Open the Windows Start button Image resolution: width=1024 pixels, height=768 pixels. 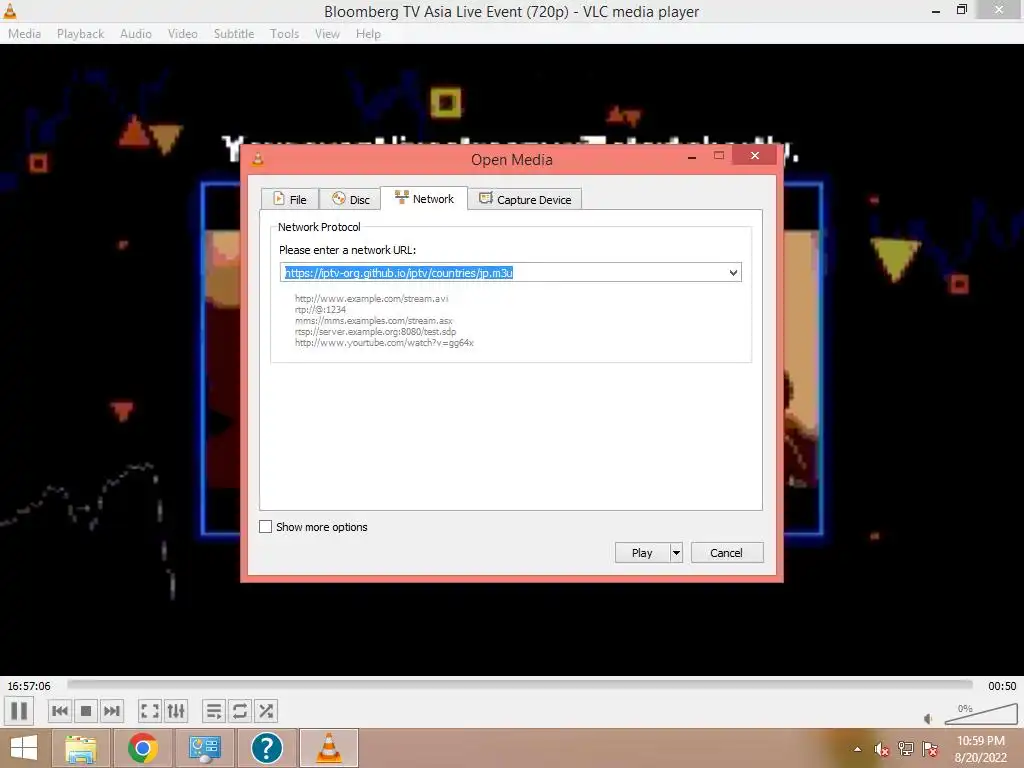coord(24,748)
